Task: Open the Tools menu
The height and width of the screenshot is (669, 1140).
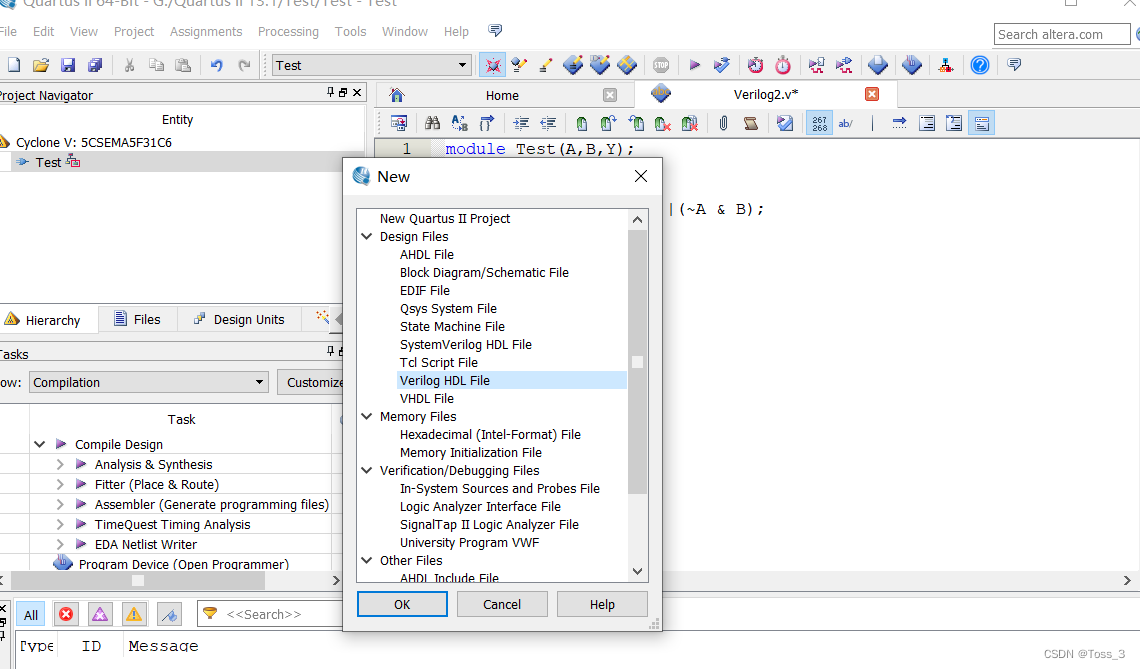Action: coord(350,31)
